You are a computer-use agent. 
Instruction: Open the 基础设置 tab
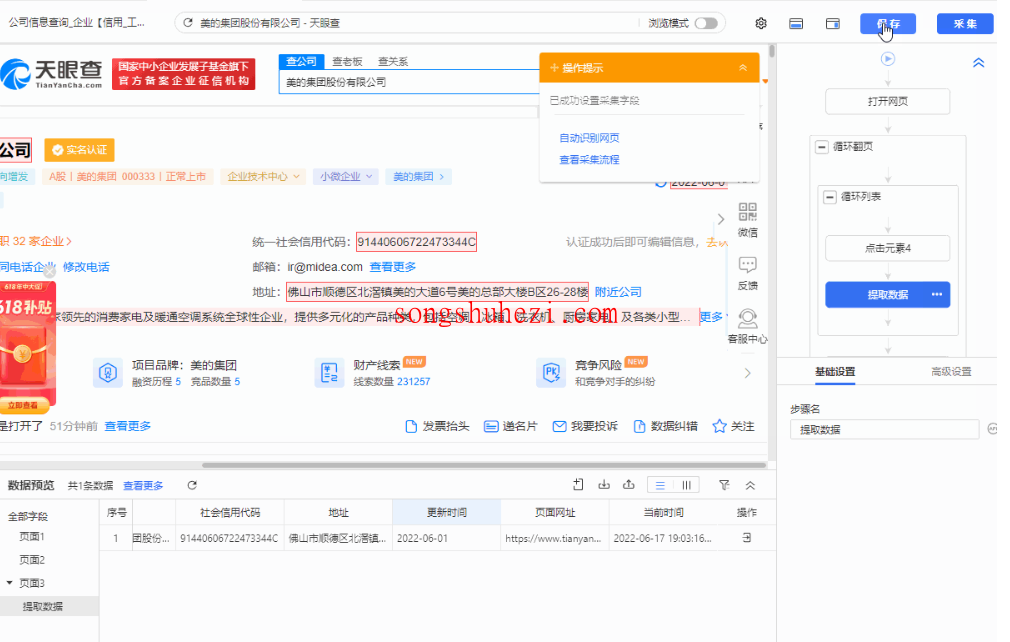pyautogui.click(x=835, y=372)
